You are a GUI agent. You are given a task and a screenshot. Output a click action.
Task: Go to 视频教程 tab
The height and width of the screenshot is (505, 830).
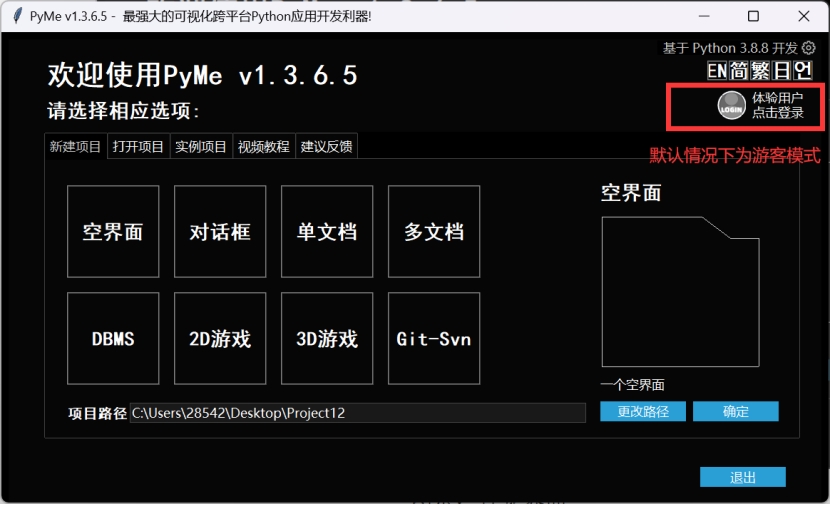(x=264, y=146)
